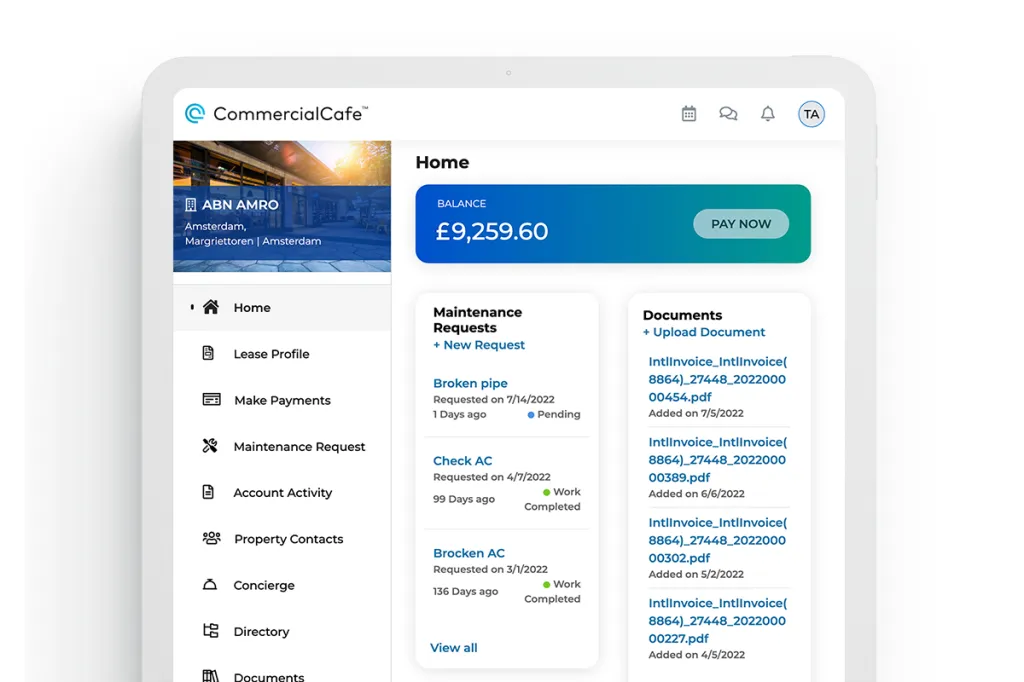1024x682 pixels.
Task: Click the balance amount £9,259.60
Action: (492, 231)
